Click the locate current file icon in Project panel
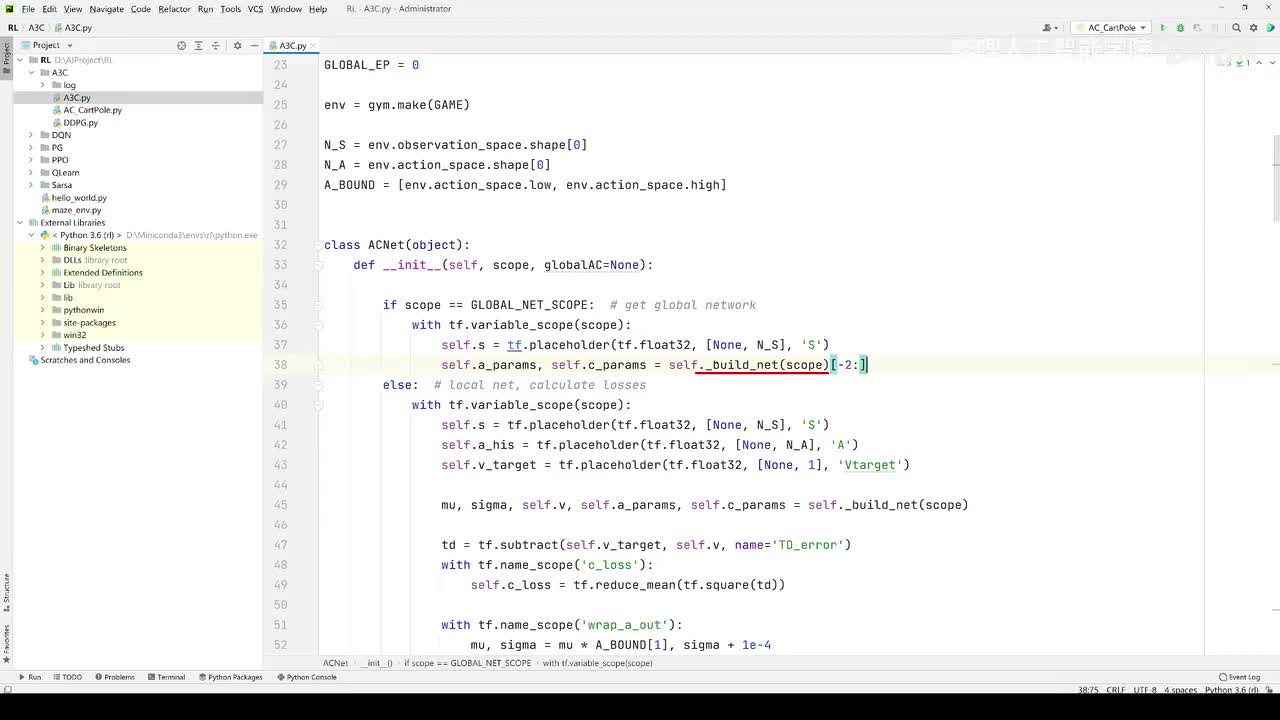Screen dimensions: 1280x720 [181, 45]
